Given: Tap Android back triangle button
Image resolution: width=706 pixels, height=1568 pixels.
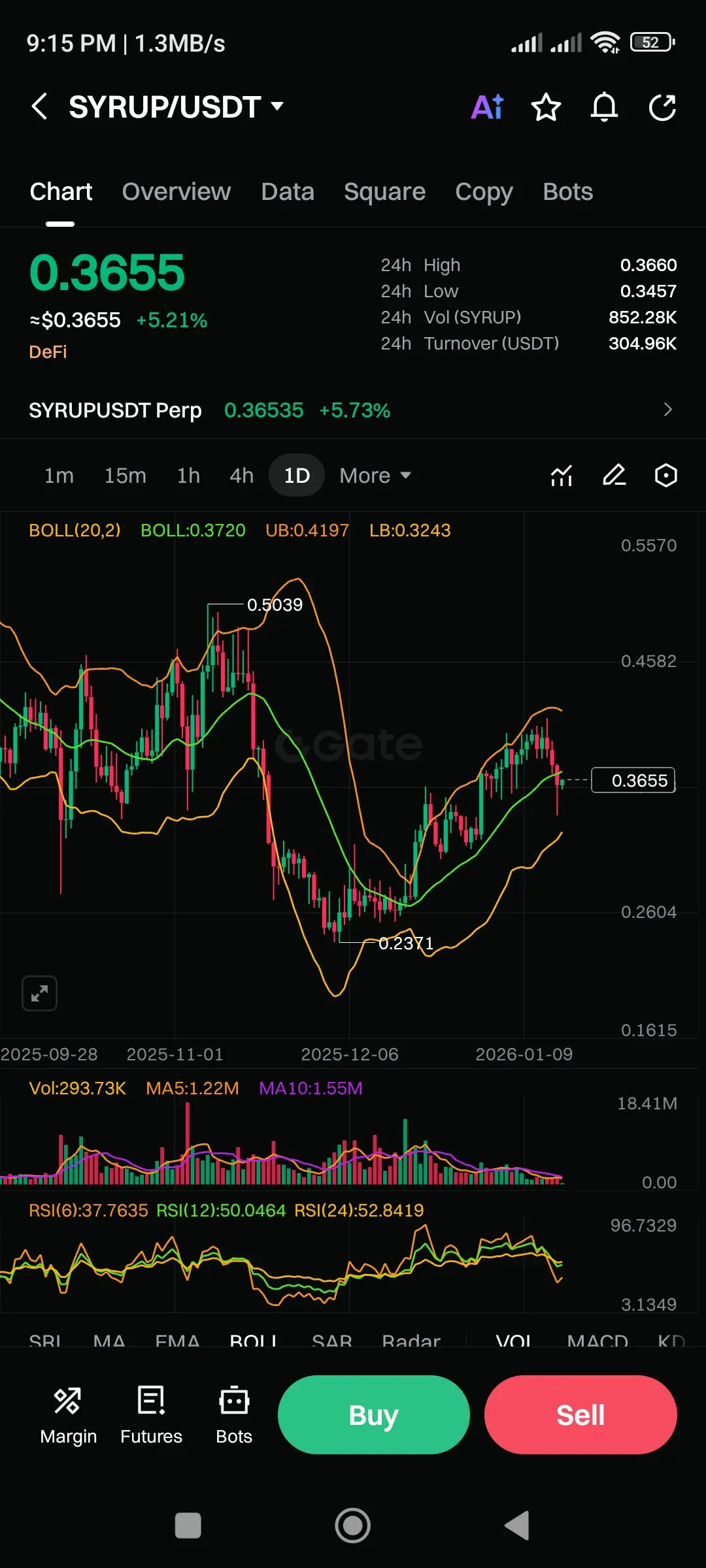Looking at the screenshot, I should point(517,1526).
